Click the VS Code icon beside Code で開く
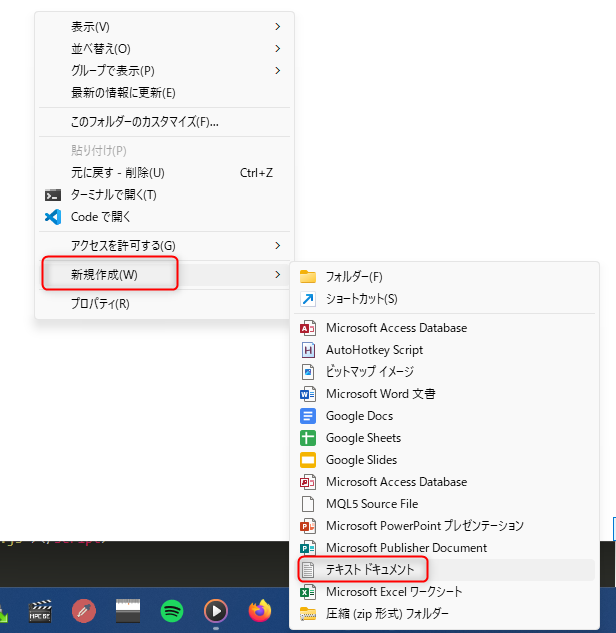Viewport: 616px width, 633px height. point(53,217)
